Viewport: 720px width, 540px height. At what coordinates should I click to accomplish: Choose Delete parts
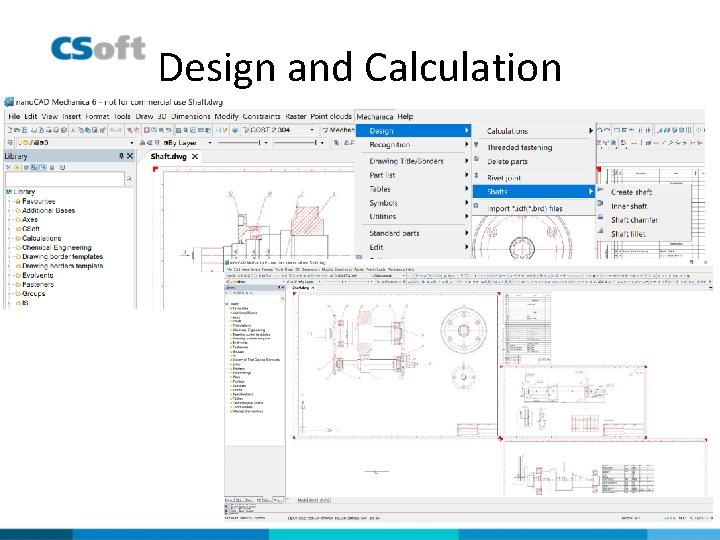[534, 162]
